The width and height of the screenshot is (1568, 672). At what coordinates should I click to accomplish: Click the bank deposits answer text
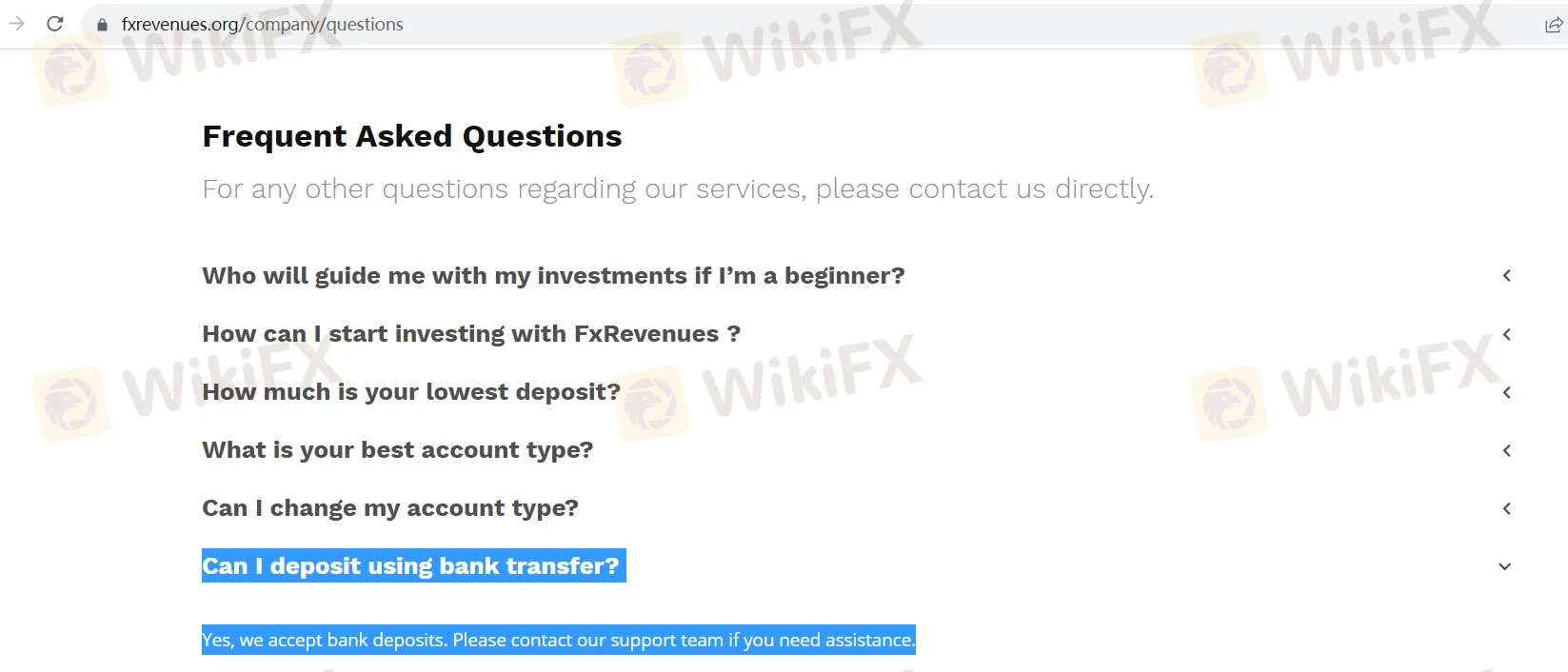pyautogui.click(x=558, y=640)
